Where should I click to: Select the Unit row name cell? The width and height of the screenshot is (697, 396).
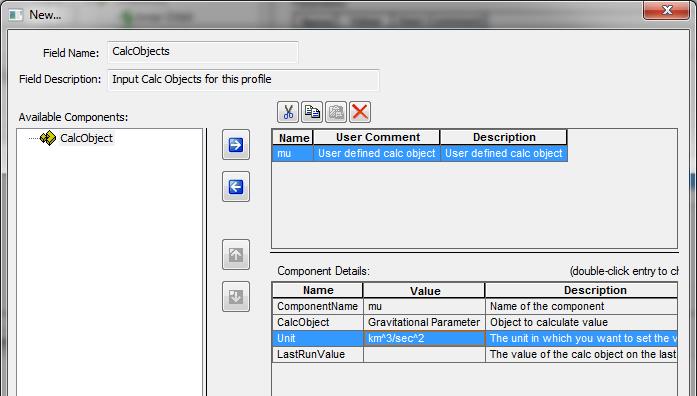[318, 338]
